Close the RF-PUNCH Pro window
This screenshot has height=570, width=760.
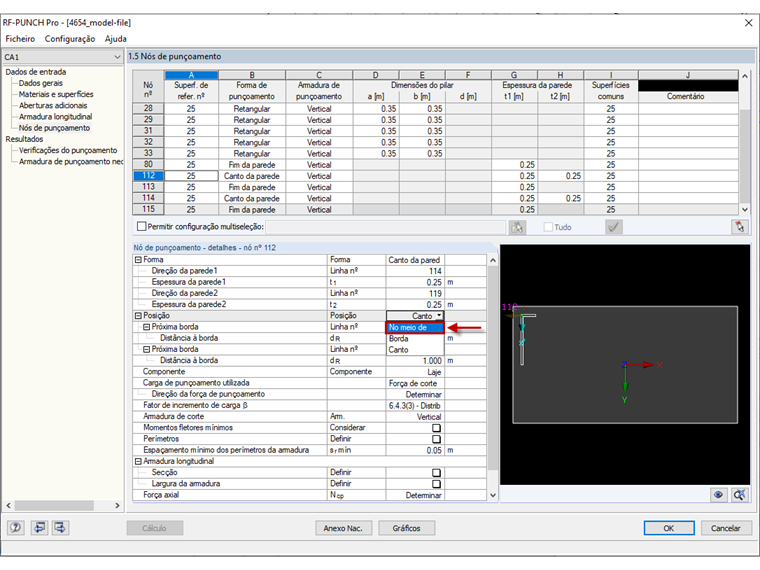[x=748, y=23]
